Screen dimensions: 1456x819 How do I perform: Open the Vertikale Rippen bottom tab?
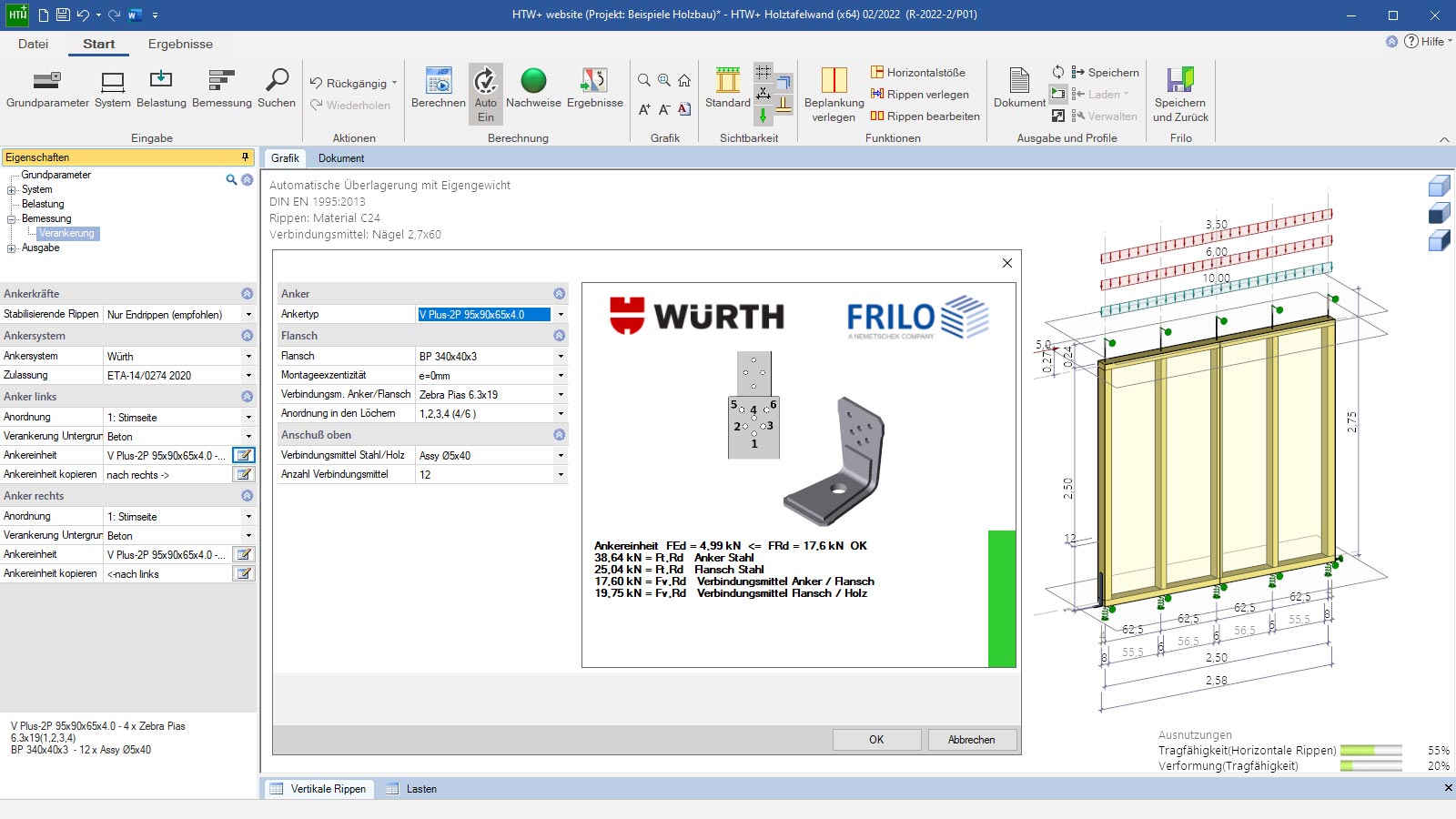click(318, 789)
